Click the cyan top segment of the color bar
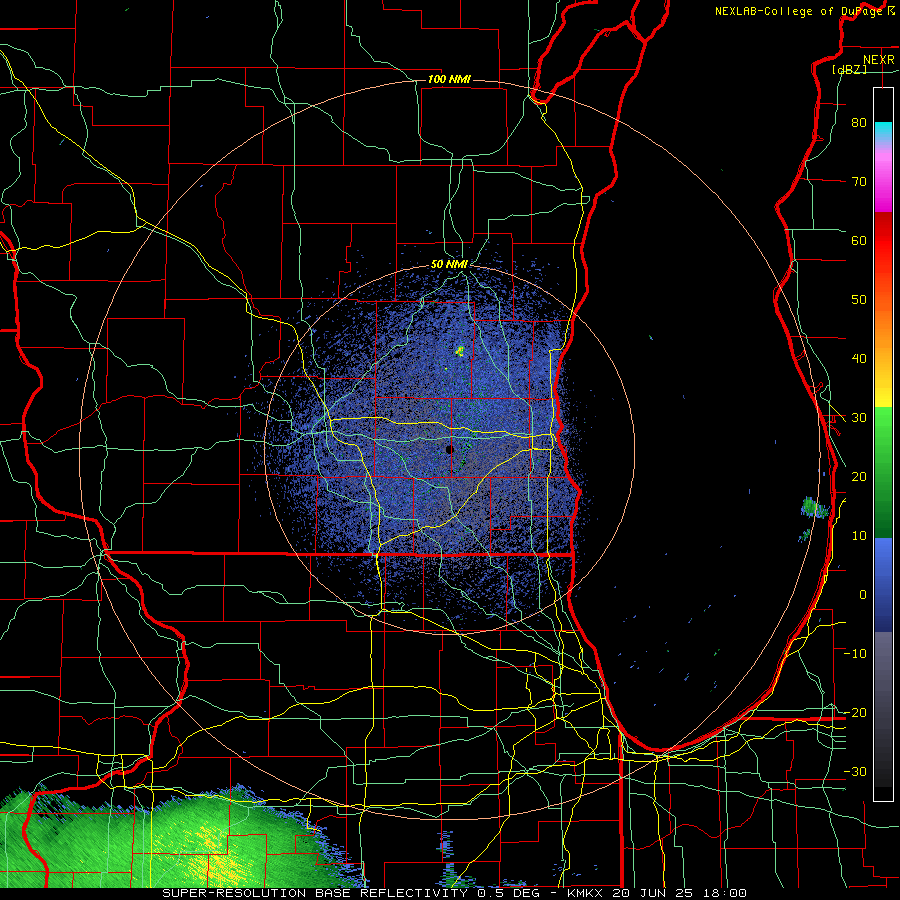 883,131
